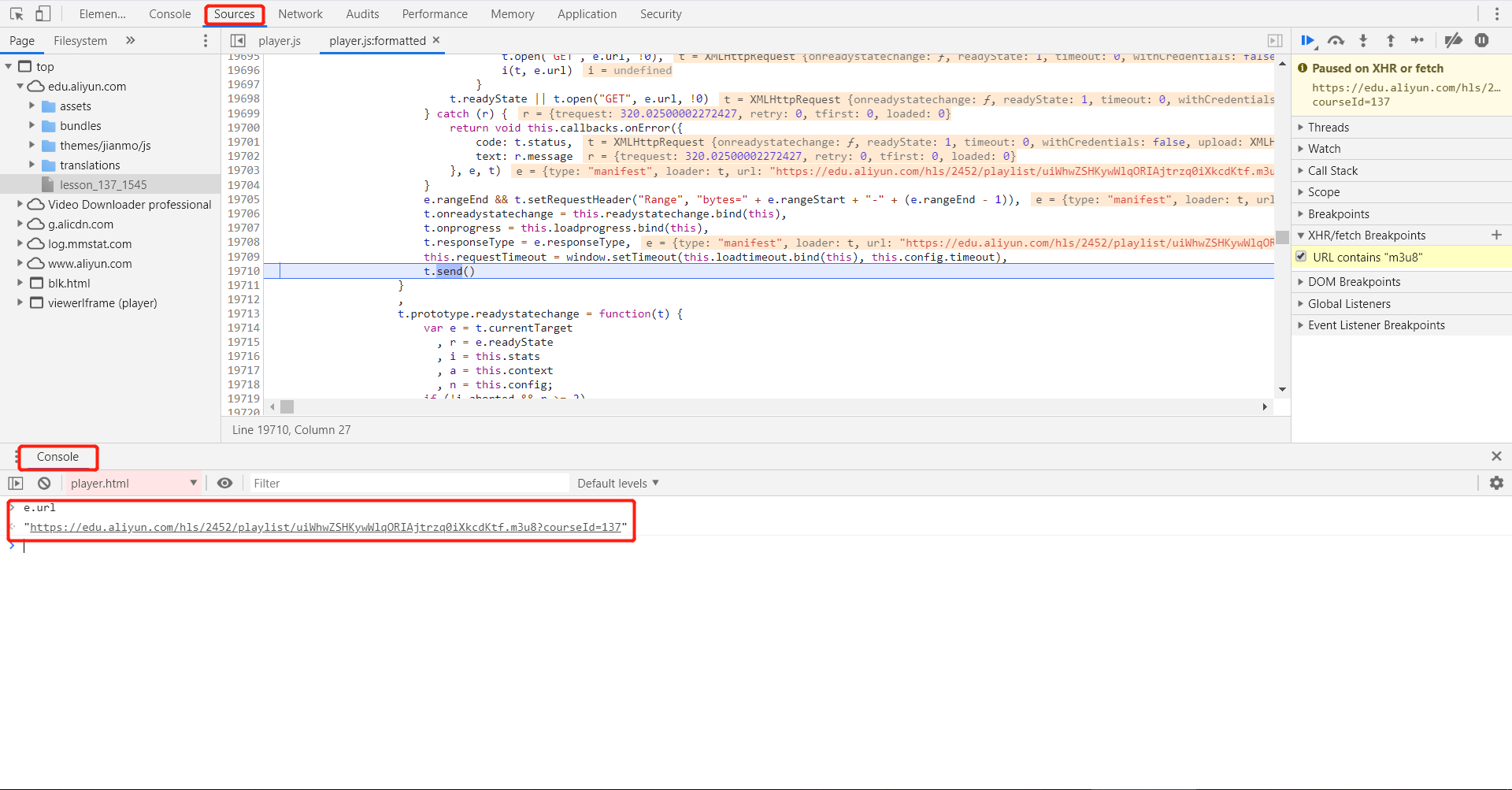Create a live expression eye icon
Screen dimensions: 1512x790
pos(224,483)
